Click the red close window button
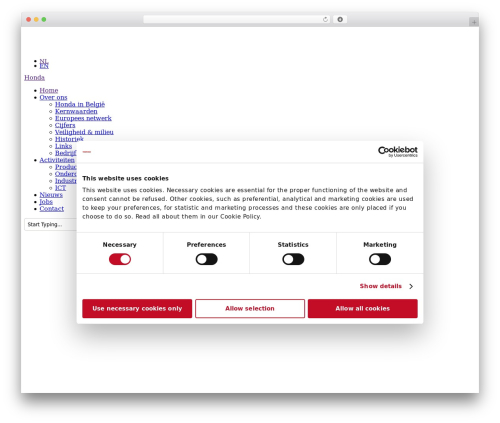 (x=29, y=19)
